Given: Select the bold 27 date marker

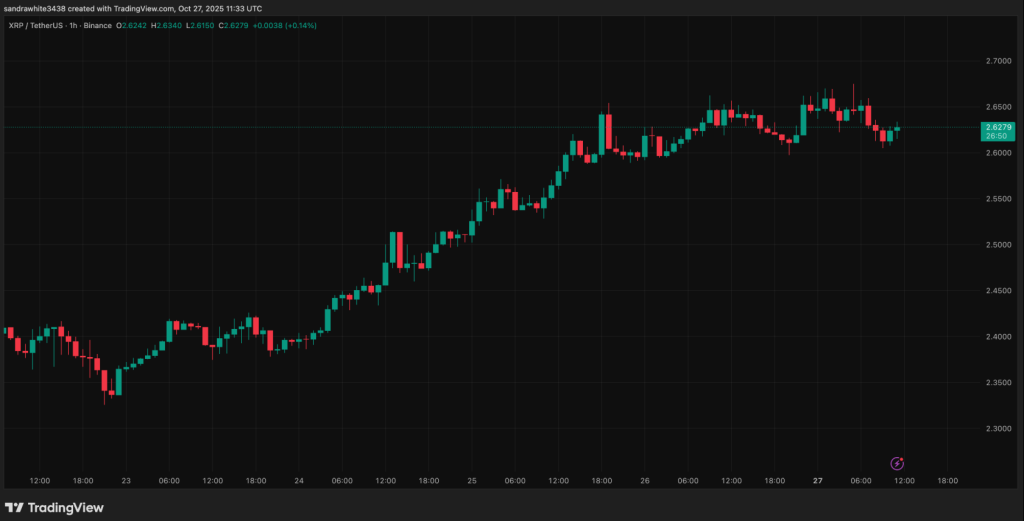Looking at the screenshot, I should pyautogui.click(x=818, y=481).
